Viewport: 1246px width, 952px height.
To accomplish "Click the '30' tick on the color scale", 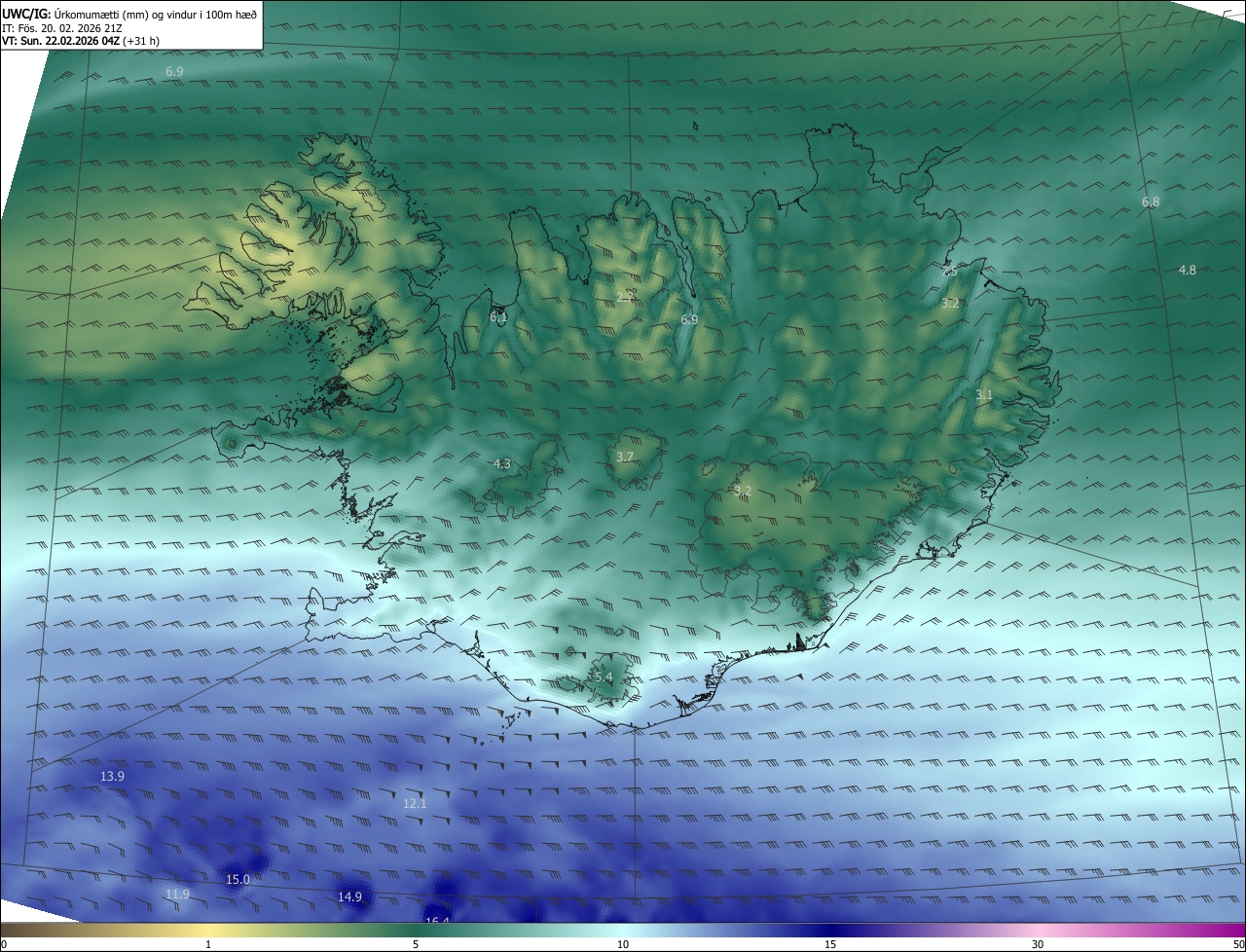I will point(1038,944).
